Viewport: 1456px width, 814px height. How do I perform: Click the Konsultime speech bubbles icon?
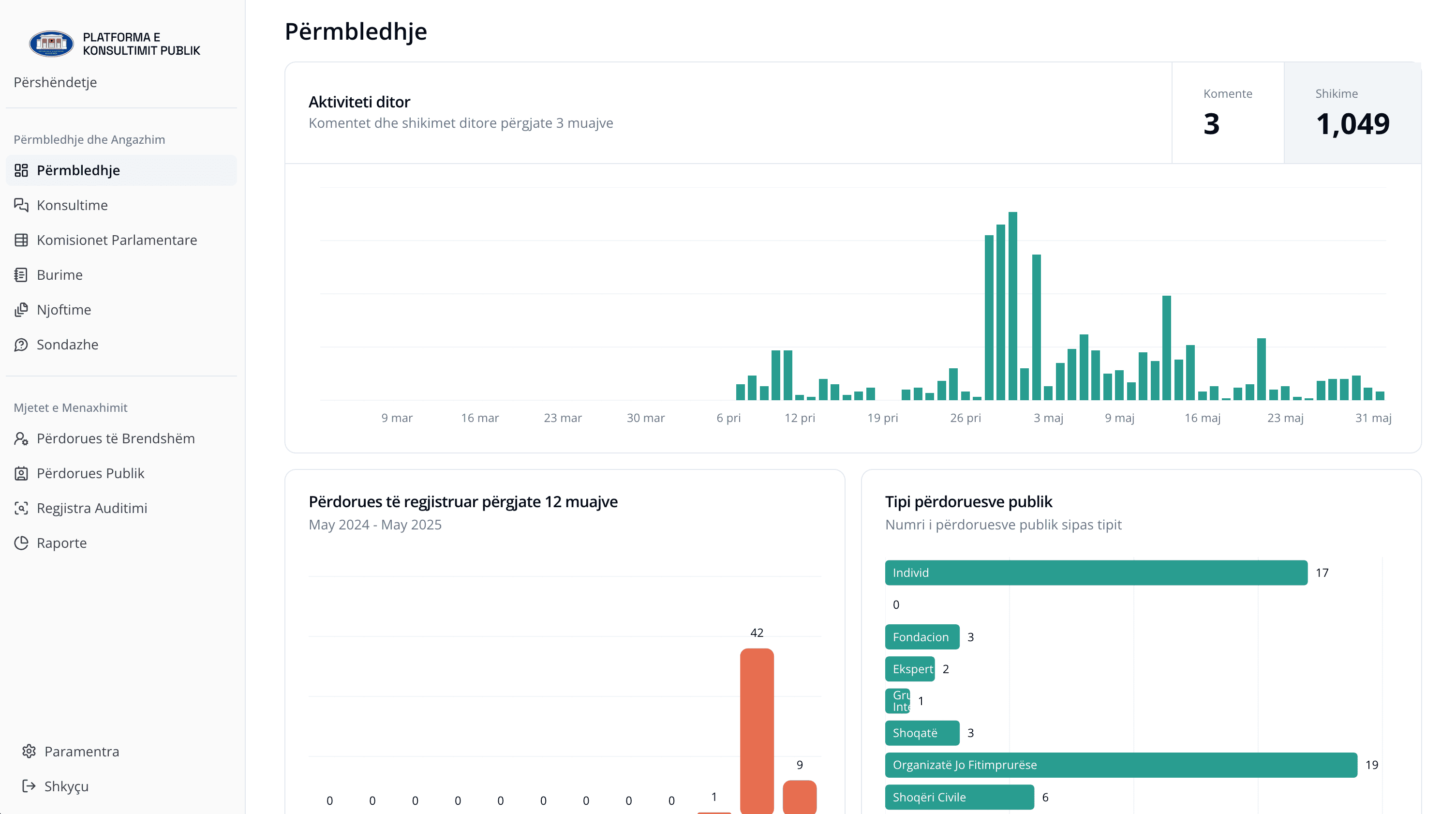tap(21, 205)
